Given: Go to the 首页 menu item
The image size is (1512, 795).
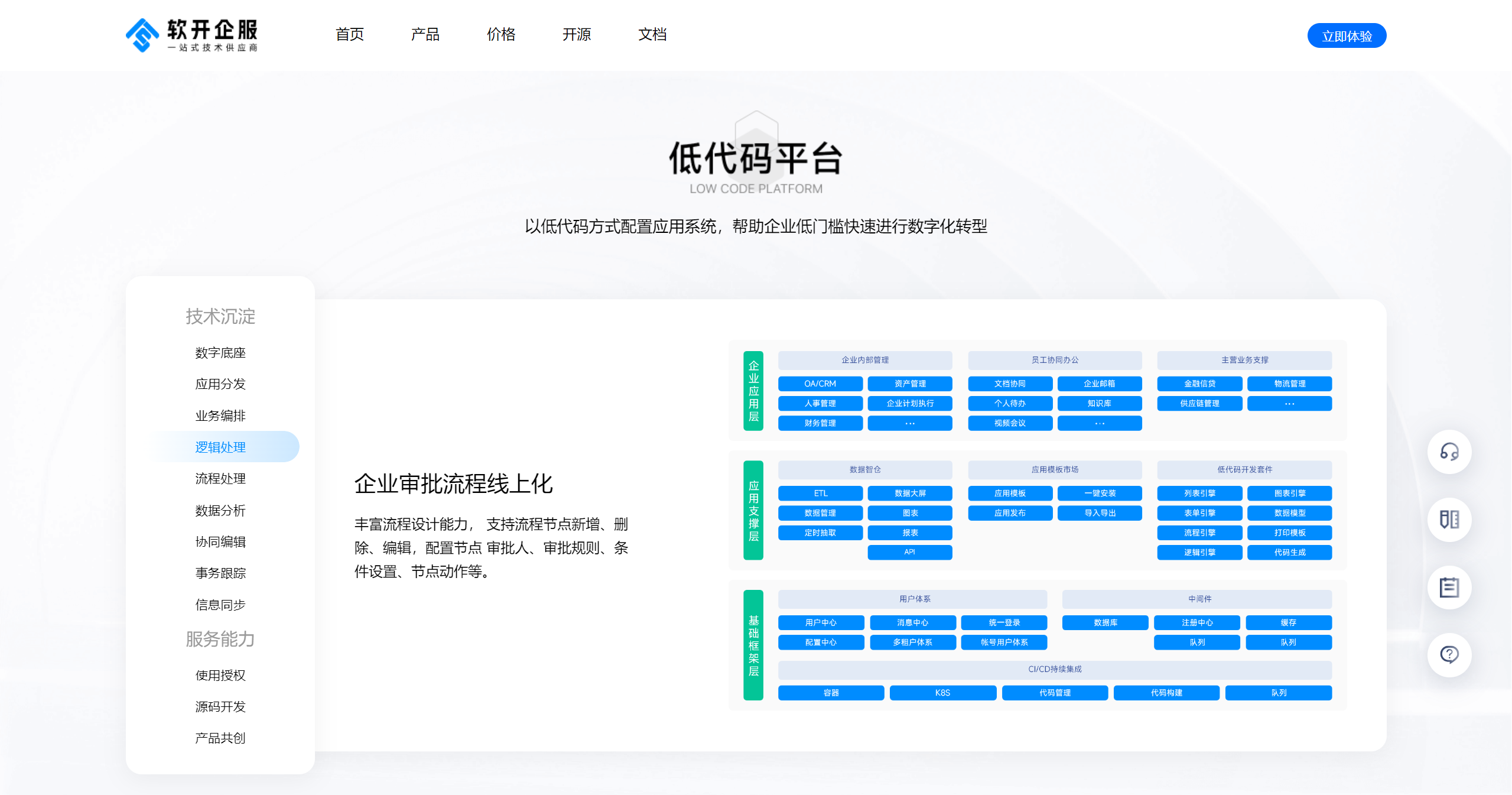Looking at the screenshot, I should click(349, 35).
